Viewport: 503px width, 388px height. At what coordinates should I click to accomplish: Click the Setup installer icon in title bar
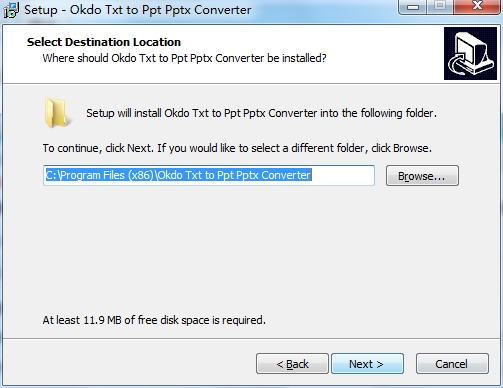pos(11,10)
